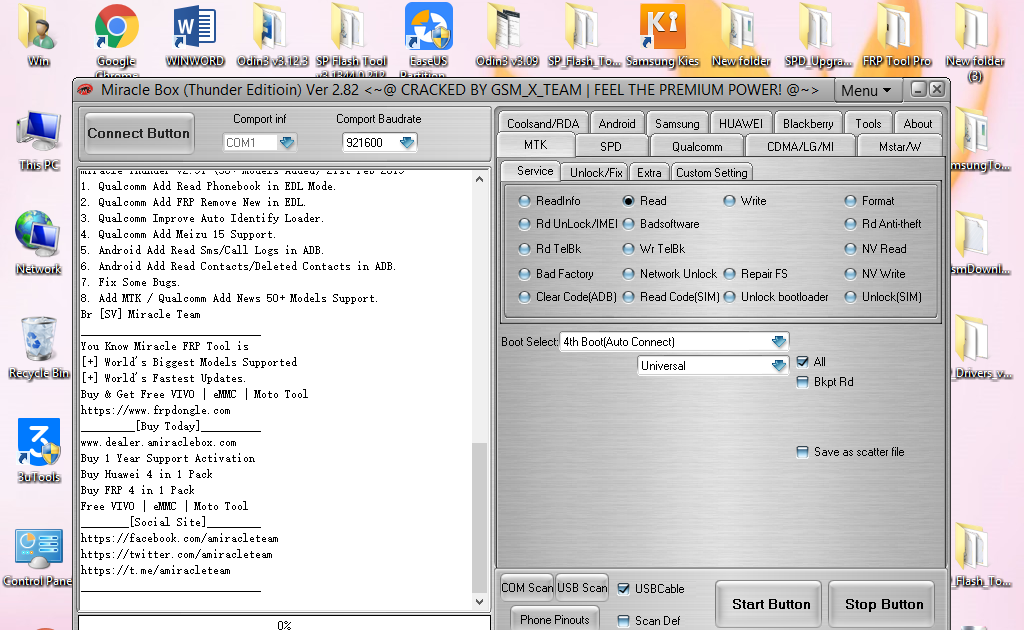Image resolution: width=1024 pixels, height=630 pixels.
Task: Open the FRP Tool Pro folder
Action: pos(897,36)
